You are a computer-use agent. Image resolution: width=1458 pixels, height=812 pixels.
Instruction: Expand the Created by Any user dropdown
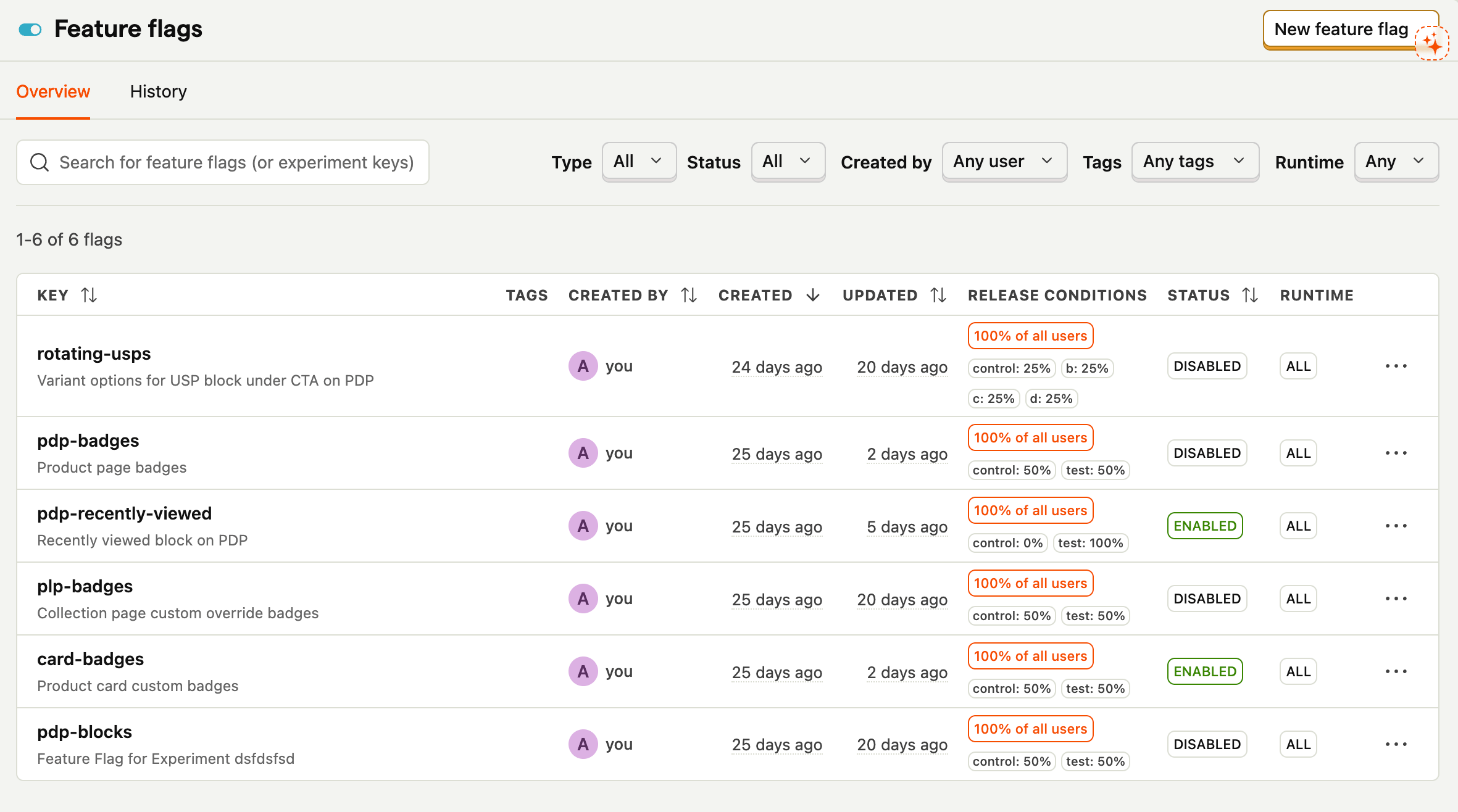point(1004,162)
